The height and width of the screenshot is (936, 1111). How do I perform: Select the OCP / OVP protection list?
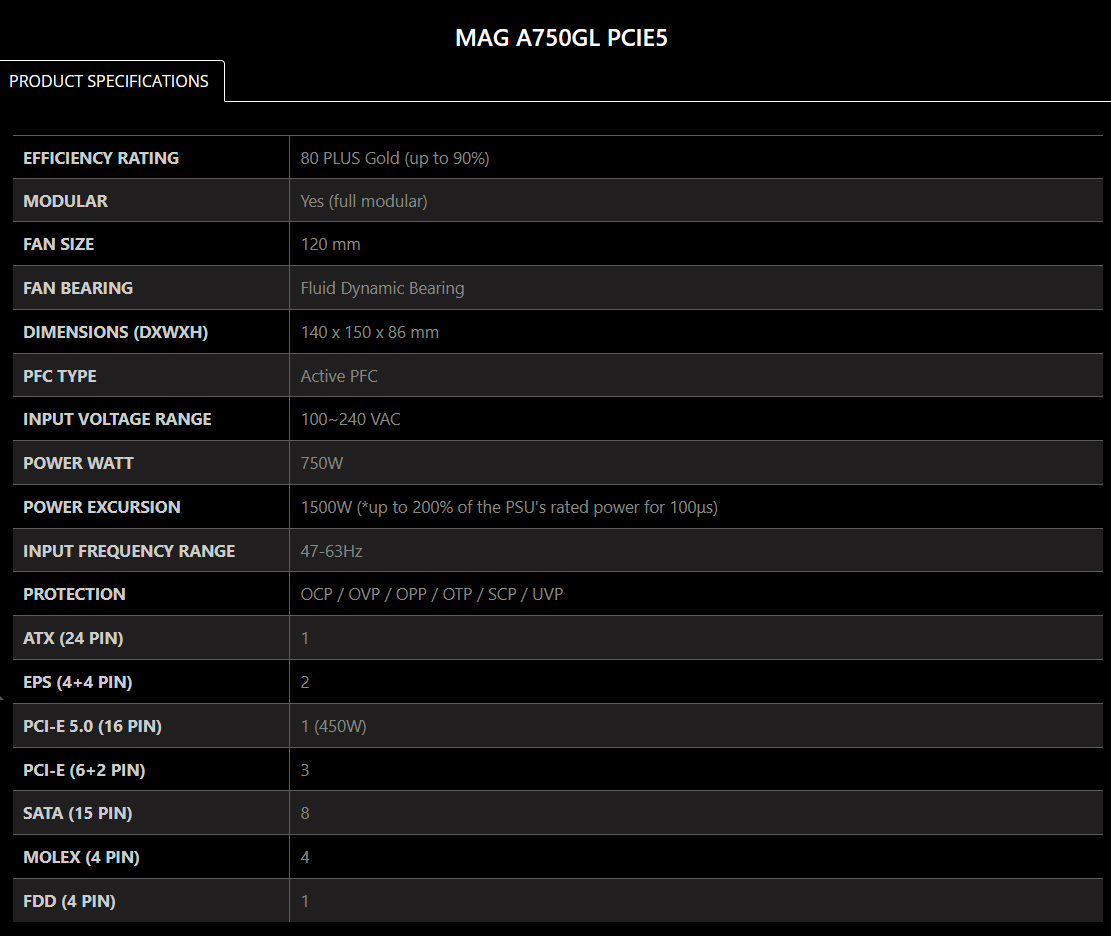431,594
